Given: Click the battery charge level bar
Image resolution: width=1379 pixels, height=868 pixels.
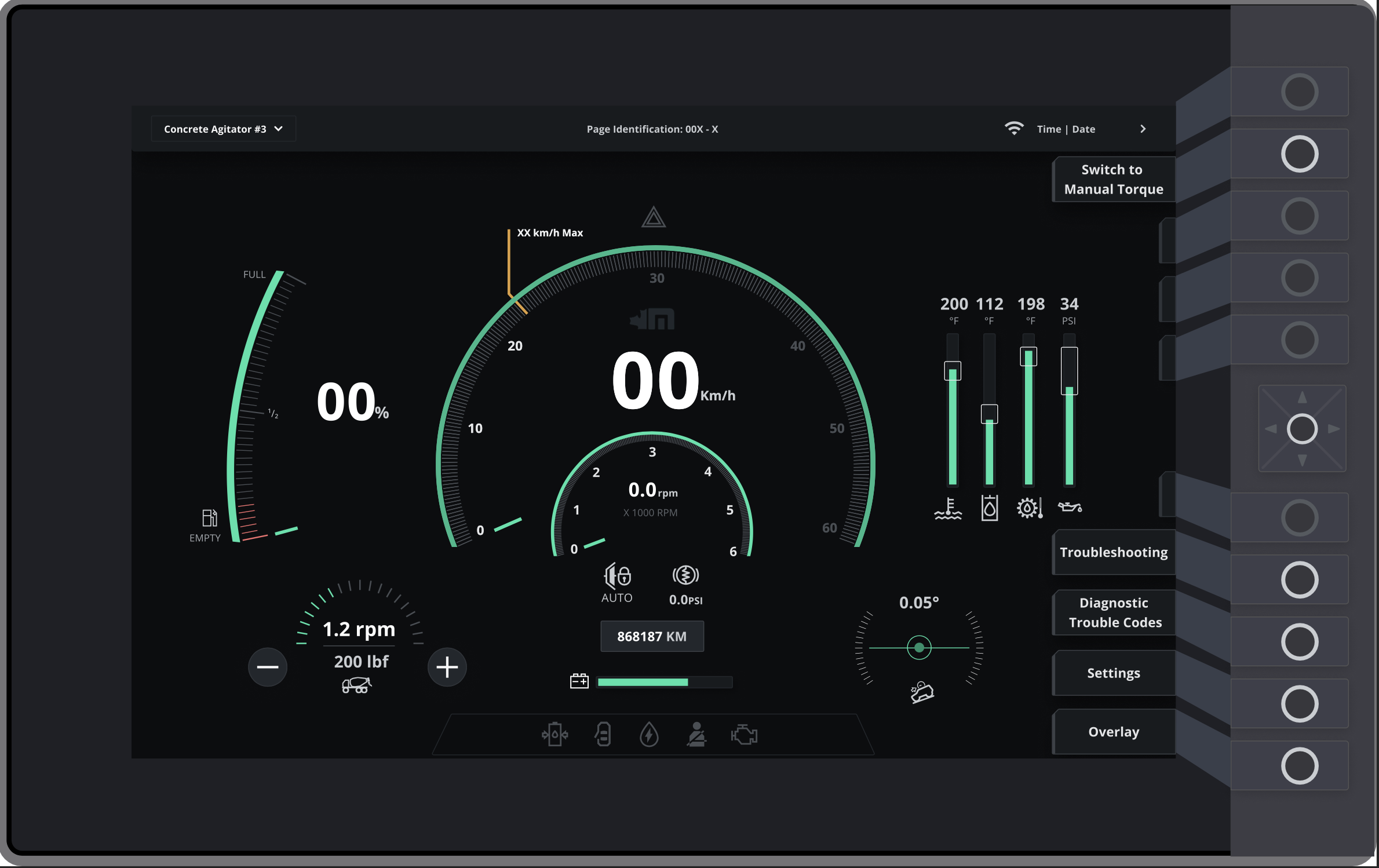Looking at the screenshot, I should tap(665, 682).
